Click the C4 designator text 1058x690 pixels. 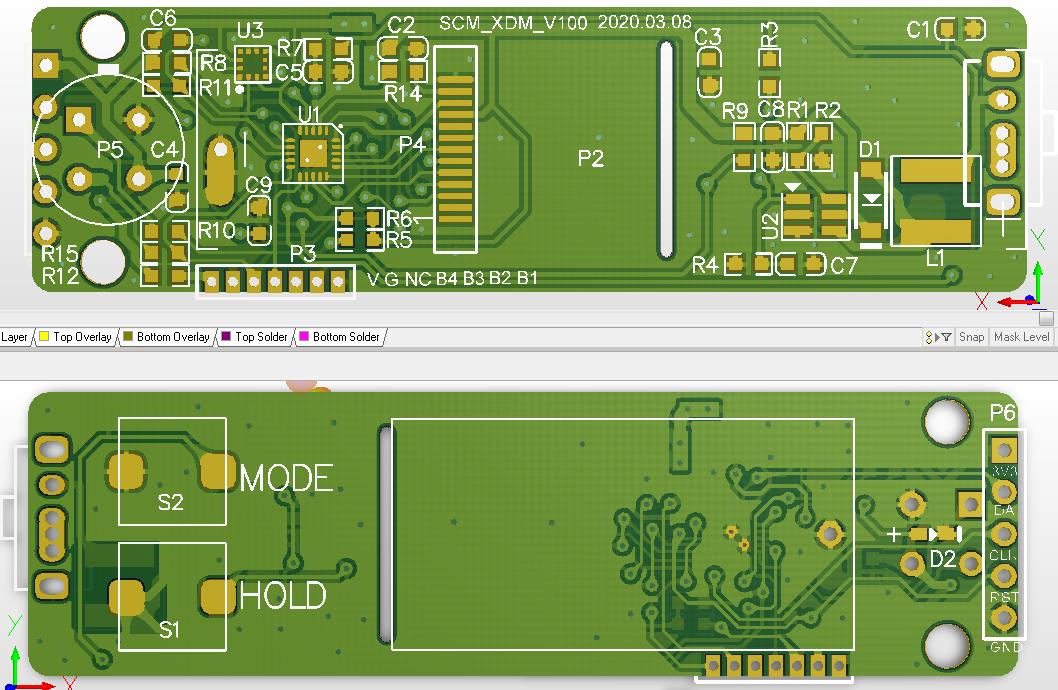pos(164,149)
